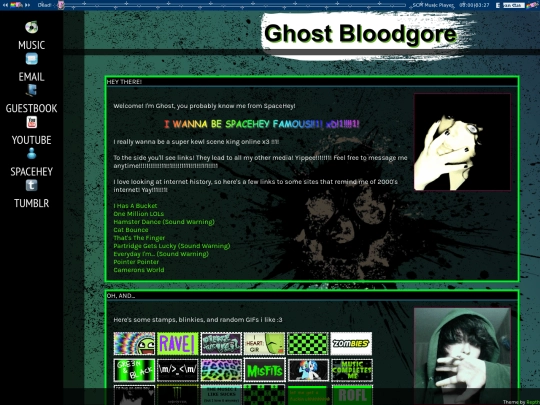The image size is (540, 405).
Task: Click the pink seek handle on track bar
Action: coord(61,5)
